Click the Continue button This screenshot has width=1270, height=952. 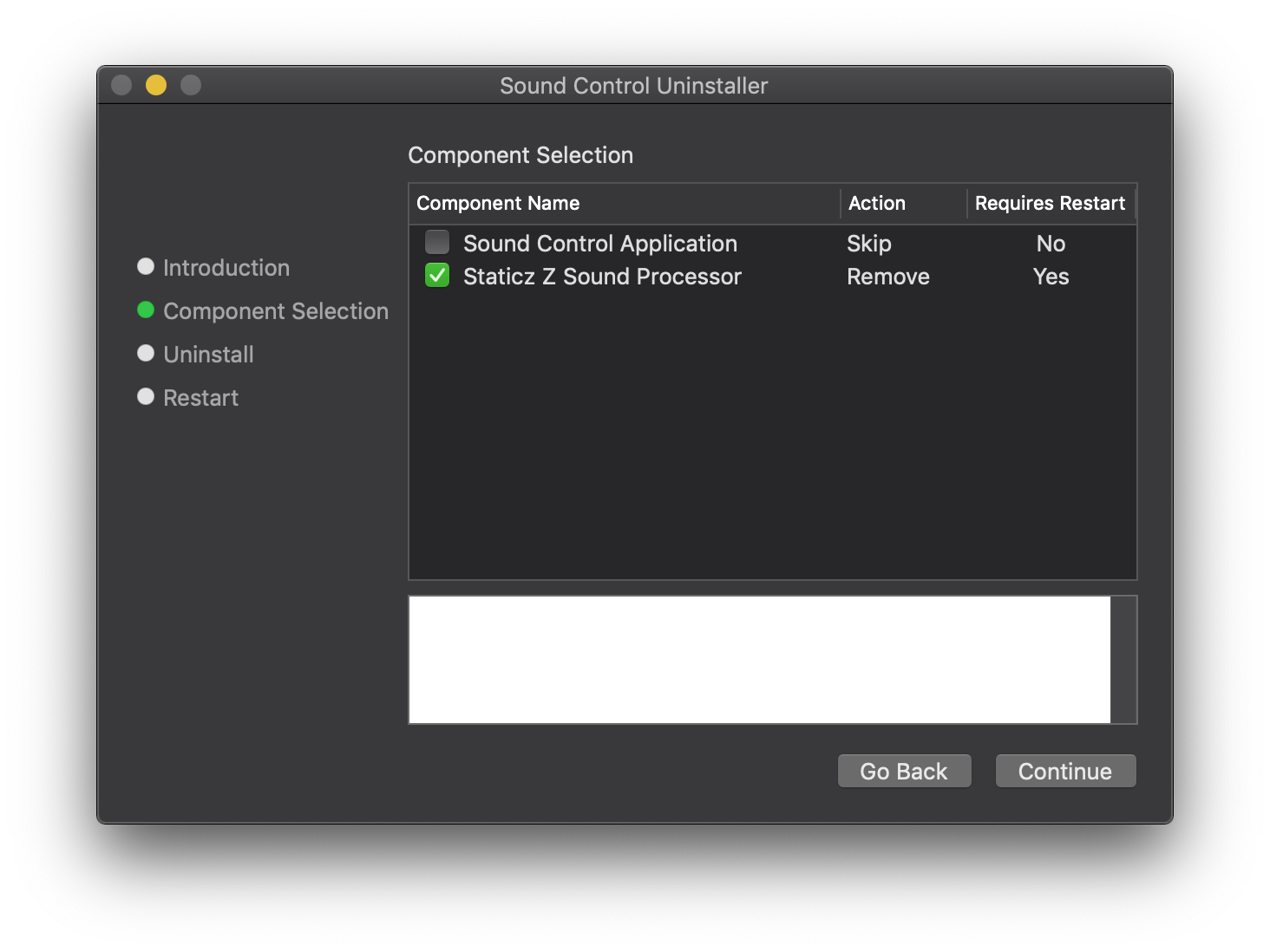click(1064, 771)
